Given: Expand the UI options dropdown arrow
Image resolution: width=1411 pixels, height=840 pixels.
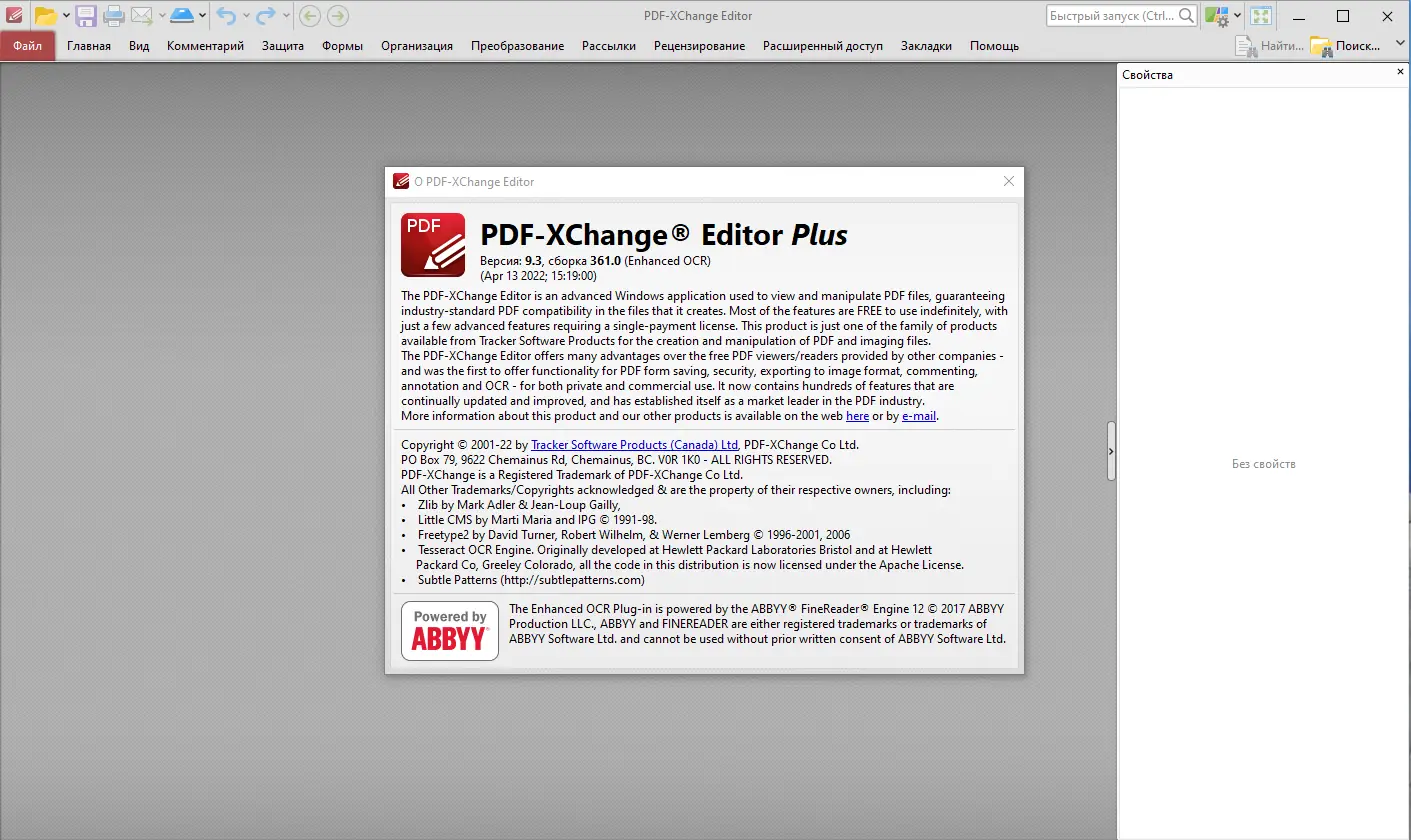Looking at the screenshot, I should coord(1237,15).
